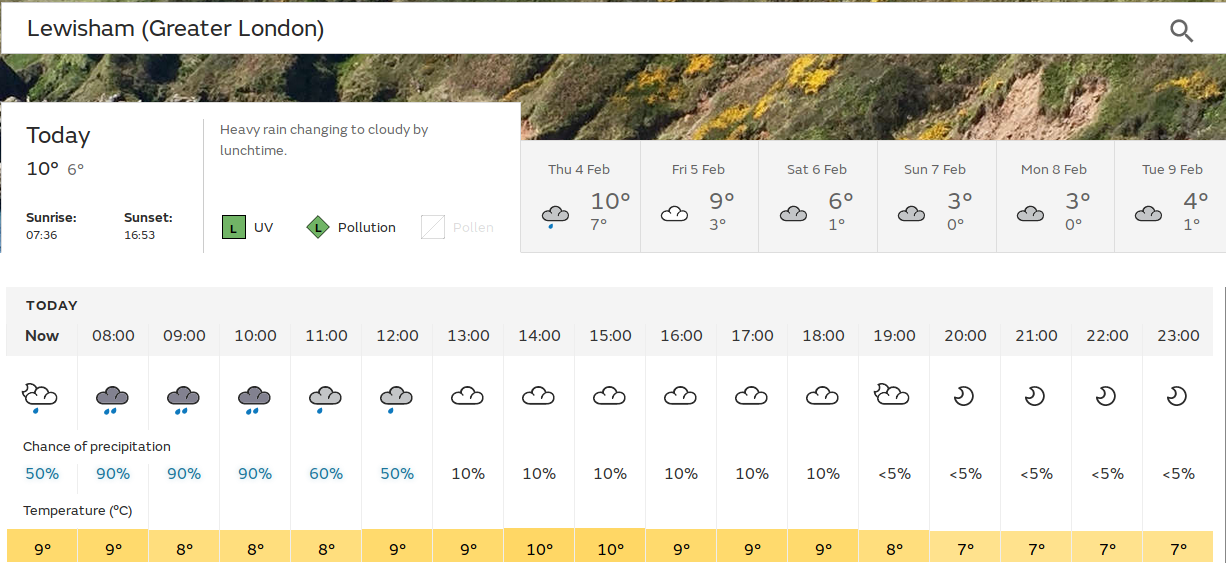Click the Lewisham location search field
1226x567 pixels.
point(580,29)
